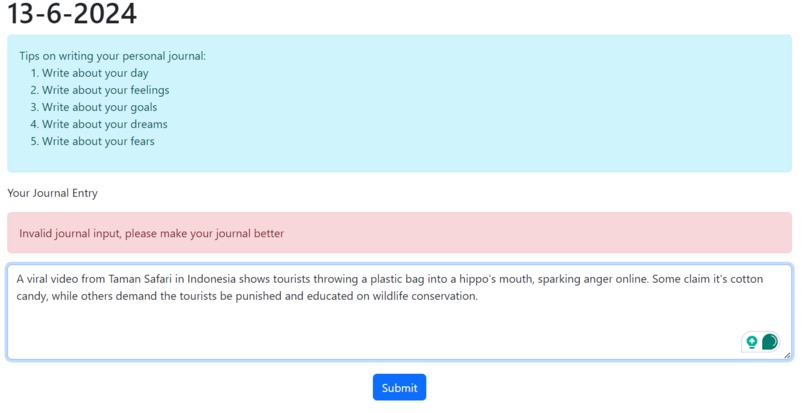
Task: Click 'Tips on writing your personal journal' heading
Action: [113, 56]
